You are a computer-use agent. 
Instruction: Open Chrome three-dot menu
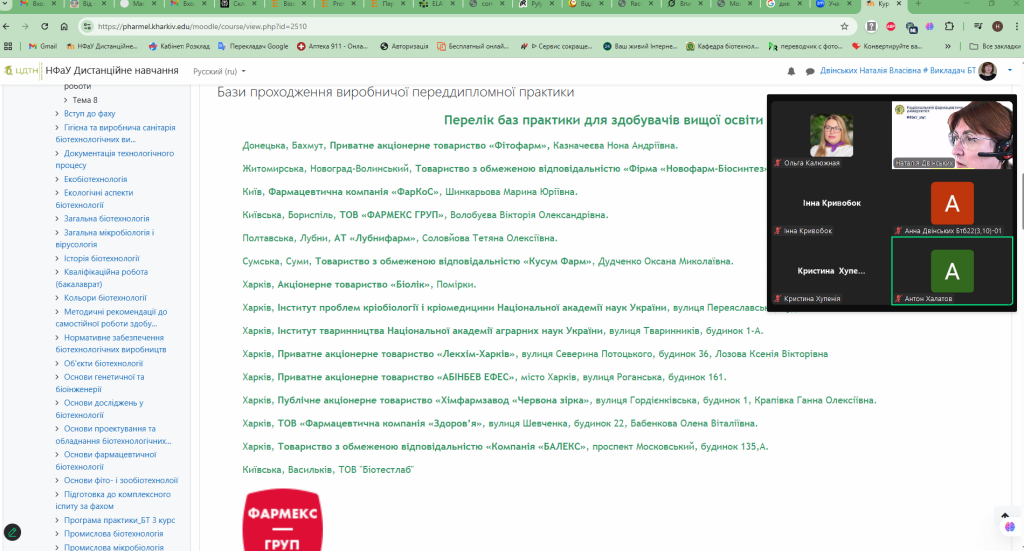coord(1017,27)
